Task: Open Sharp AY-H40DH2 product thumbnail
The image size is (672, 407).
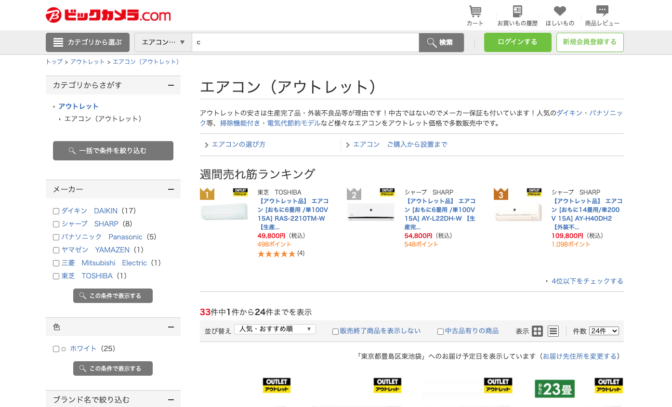Action: [x=518, y=212]
